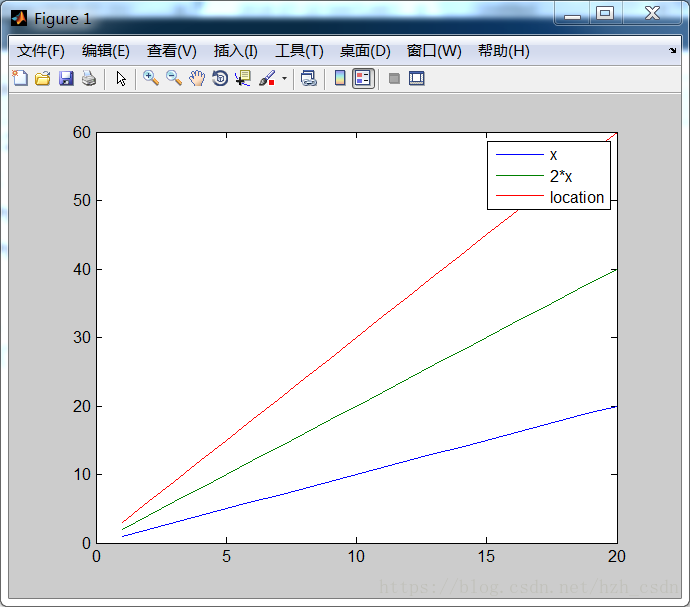Select the '2*x' legend entry text

[561, 176]
